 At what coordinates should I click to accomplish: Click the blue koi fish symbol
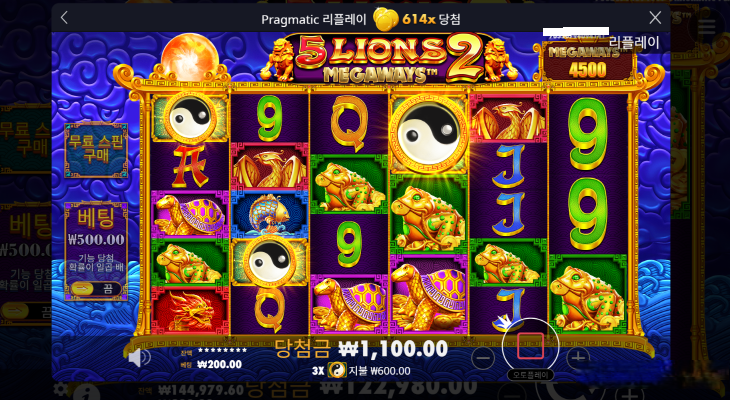[x=270, y=214]
